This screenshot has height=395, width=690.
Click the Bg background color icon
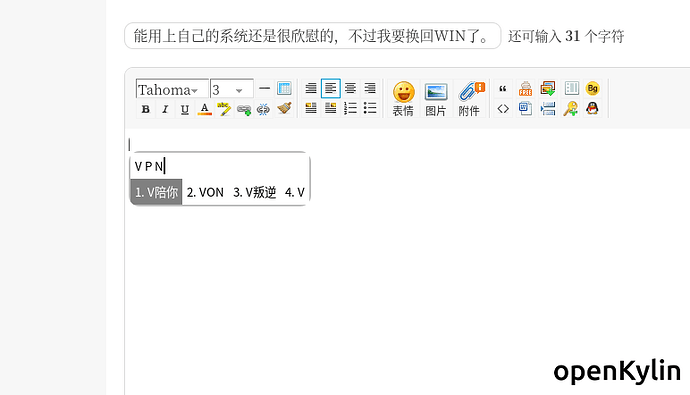593,88
